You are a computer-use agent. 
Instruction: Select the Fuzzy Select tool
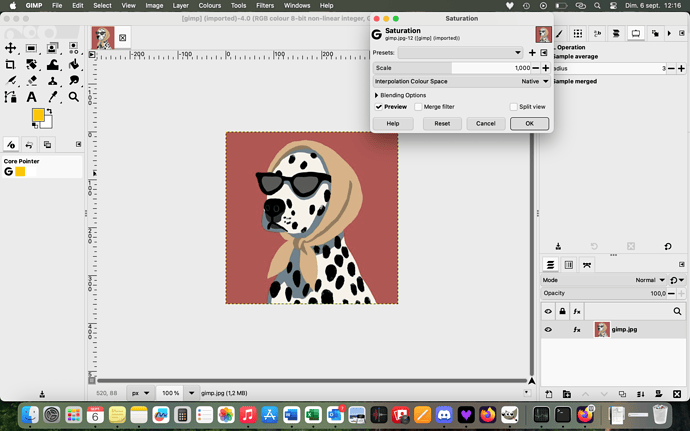73,48
